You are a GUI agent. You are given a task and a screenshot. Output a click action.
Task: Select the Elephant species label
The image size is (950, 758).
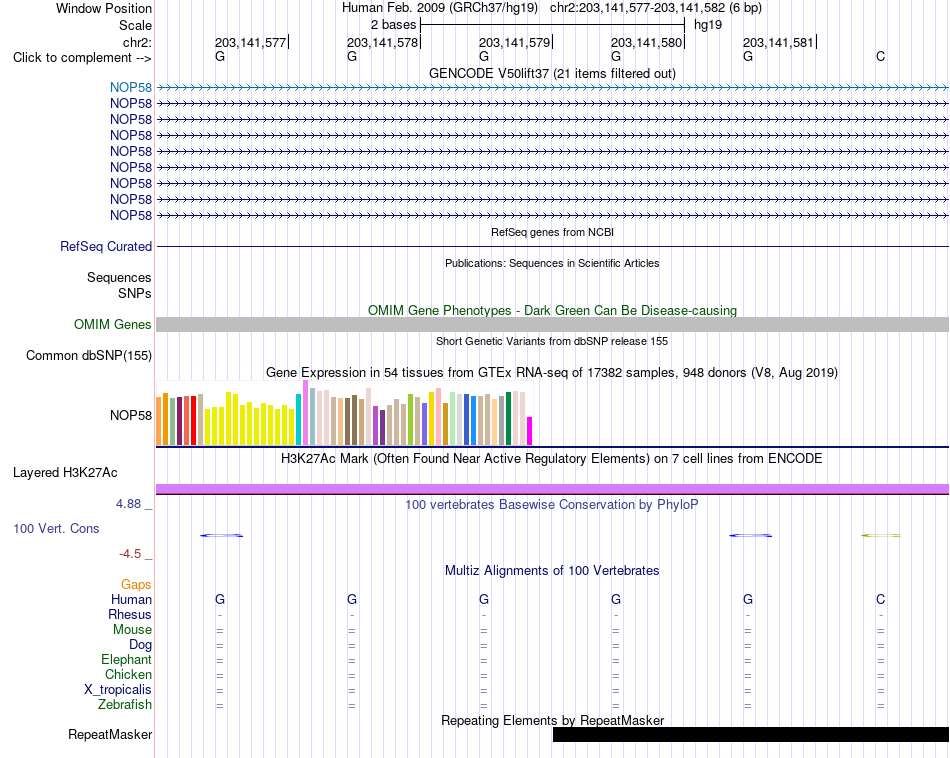(126, 659)
